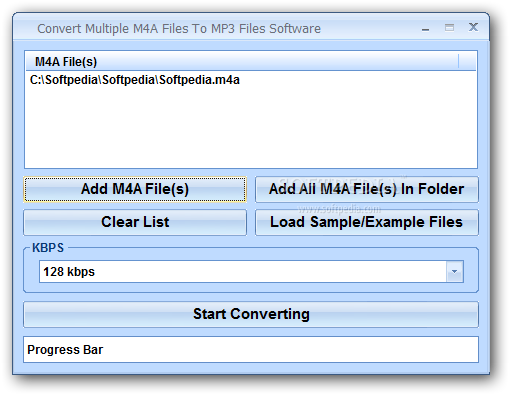Start Converting the listed files
The width and height of the screenshot is (510, 395).
click(x=251, y=314)
